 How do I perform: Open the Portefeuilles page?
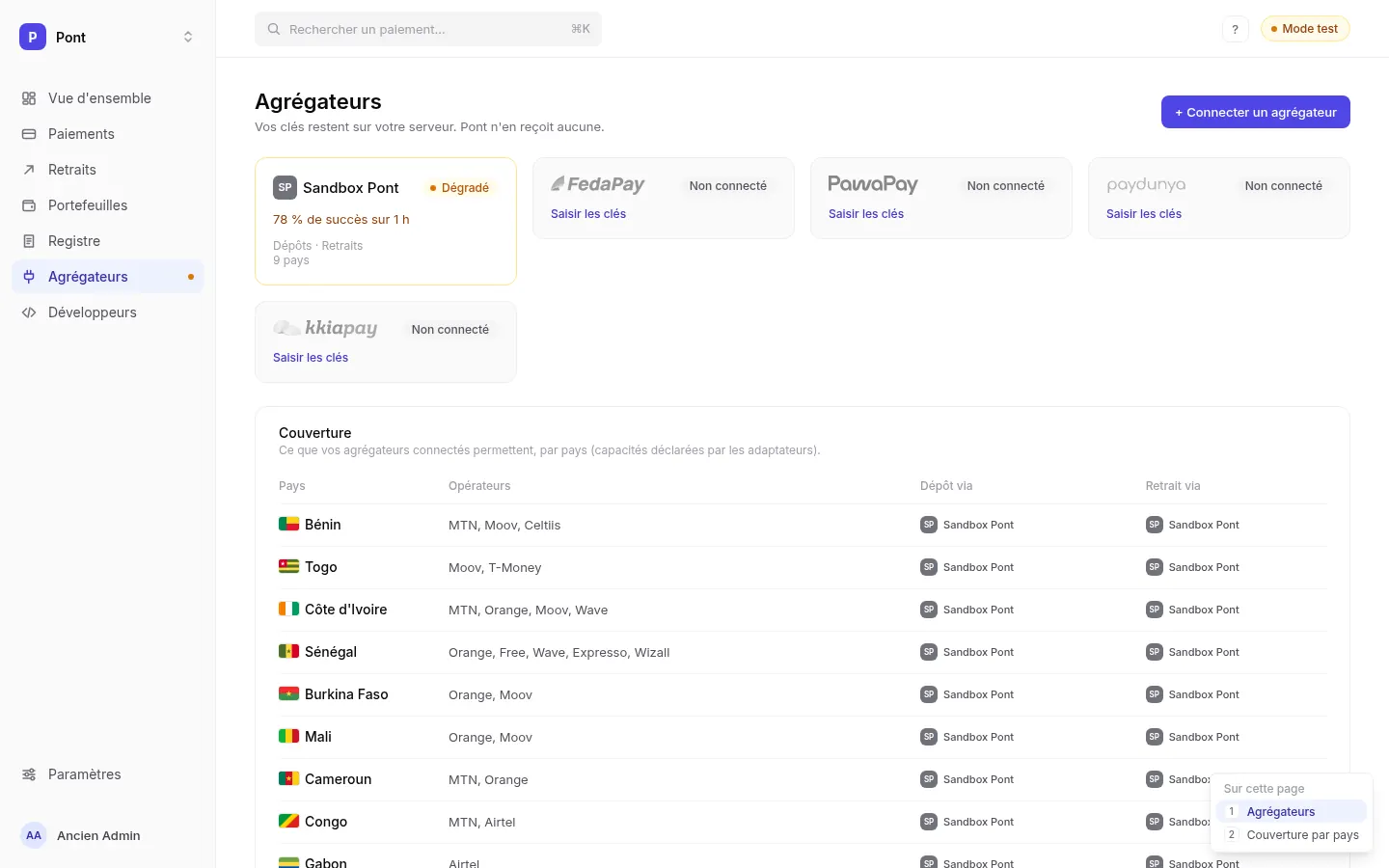108,205
